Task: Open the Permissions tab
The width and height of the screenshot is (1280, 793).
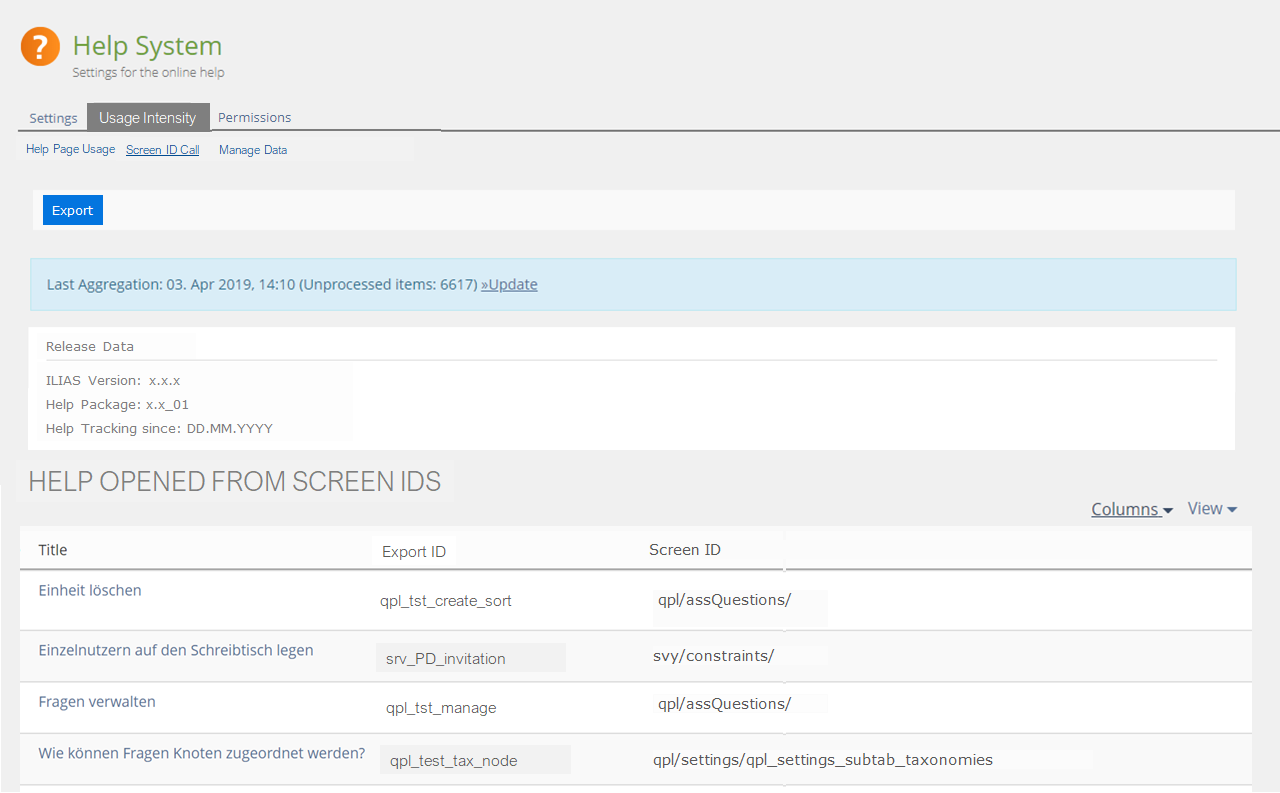Action: [x=255, y=117]
